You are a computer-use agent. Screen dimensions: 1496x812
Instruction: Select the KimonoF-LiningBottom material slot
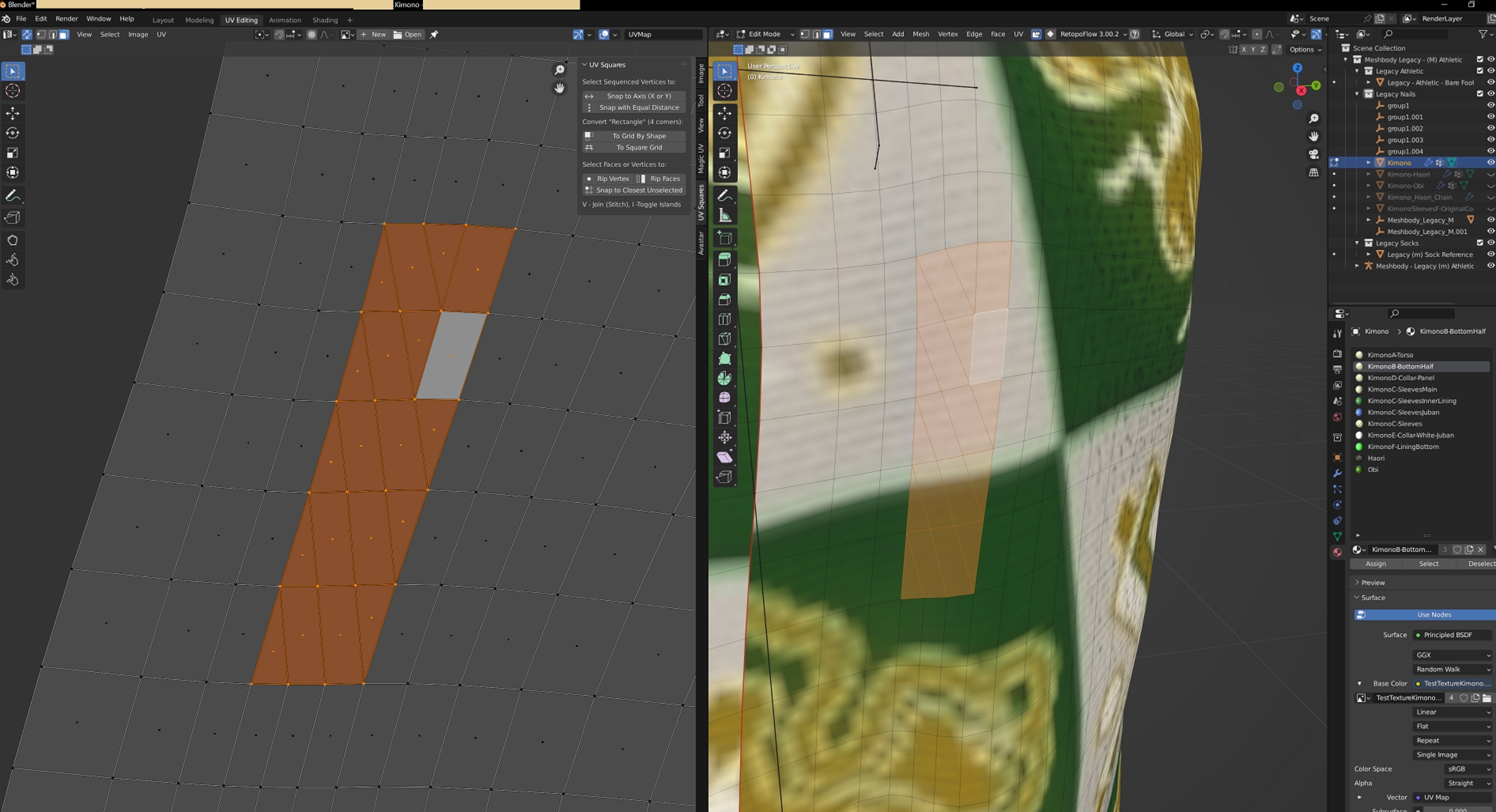1403,447
